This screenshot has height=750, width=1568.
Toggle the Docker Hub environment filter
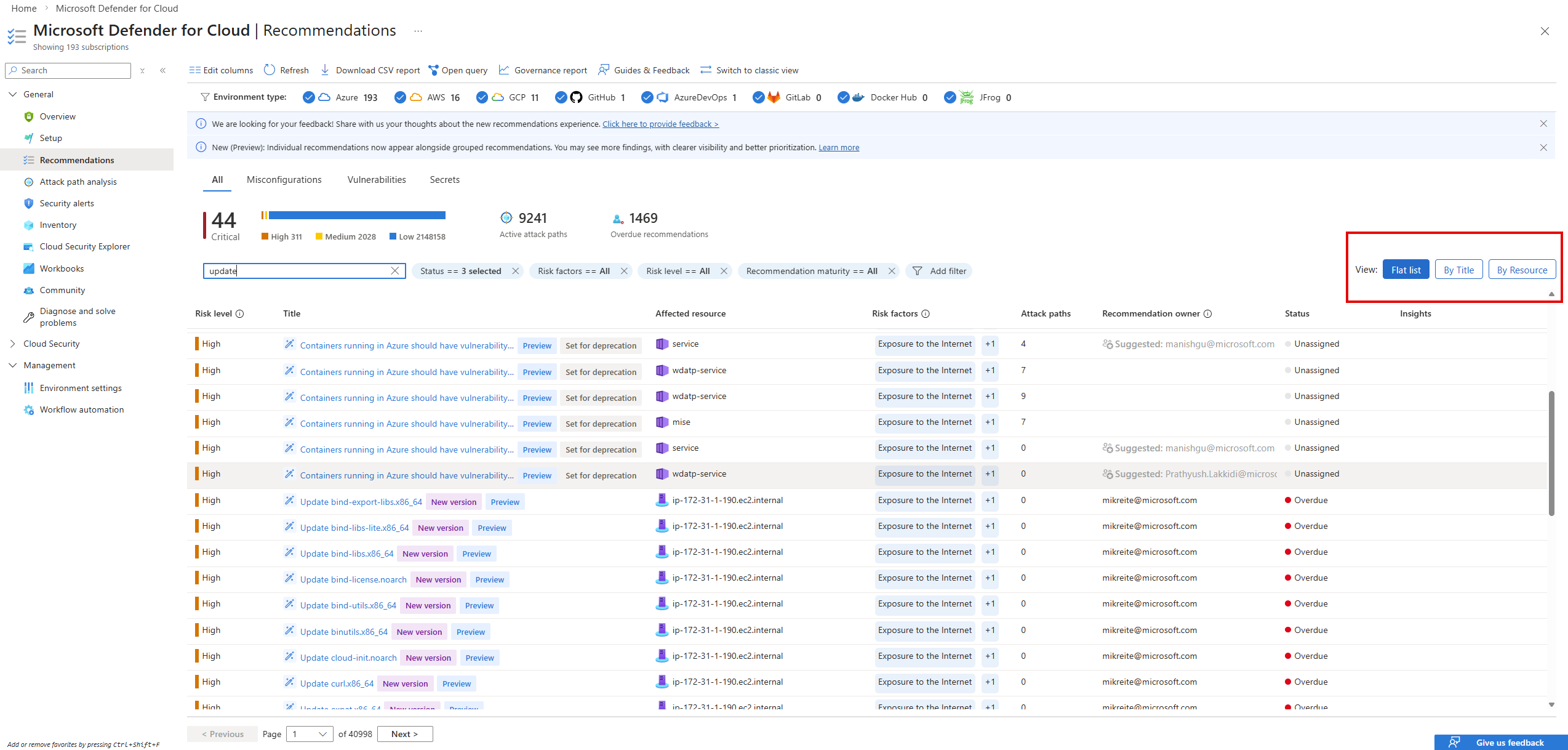(844, 97)
